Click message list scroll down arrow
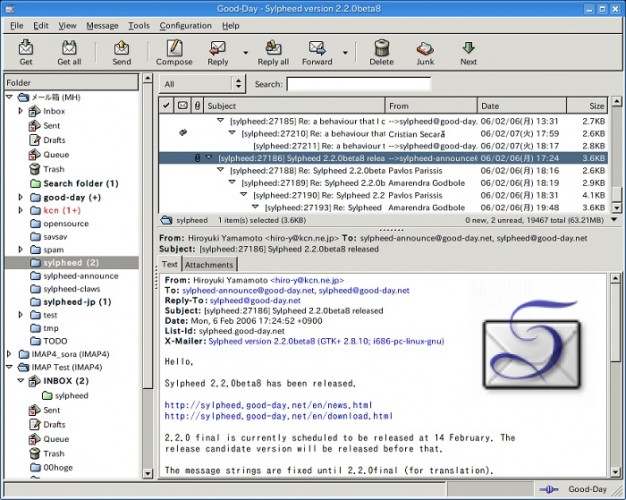This screenshot has height=500, width=626. pyautogui.click(x=616, y=207)
